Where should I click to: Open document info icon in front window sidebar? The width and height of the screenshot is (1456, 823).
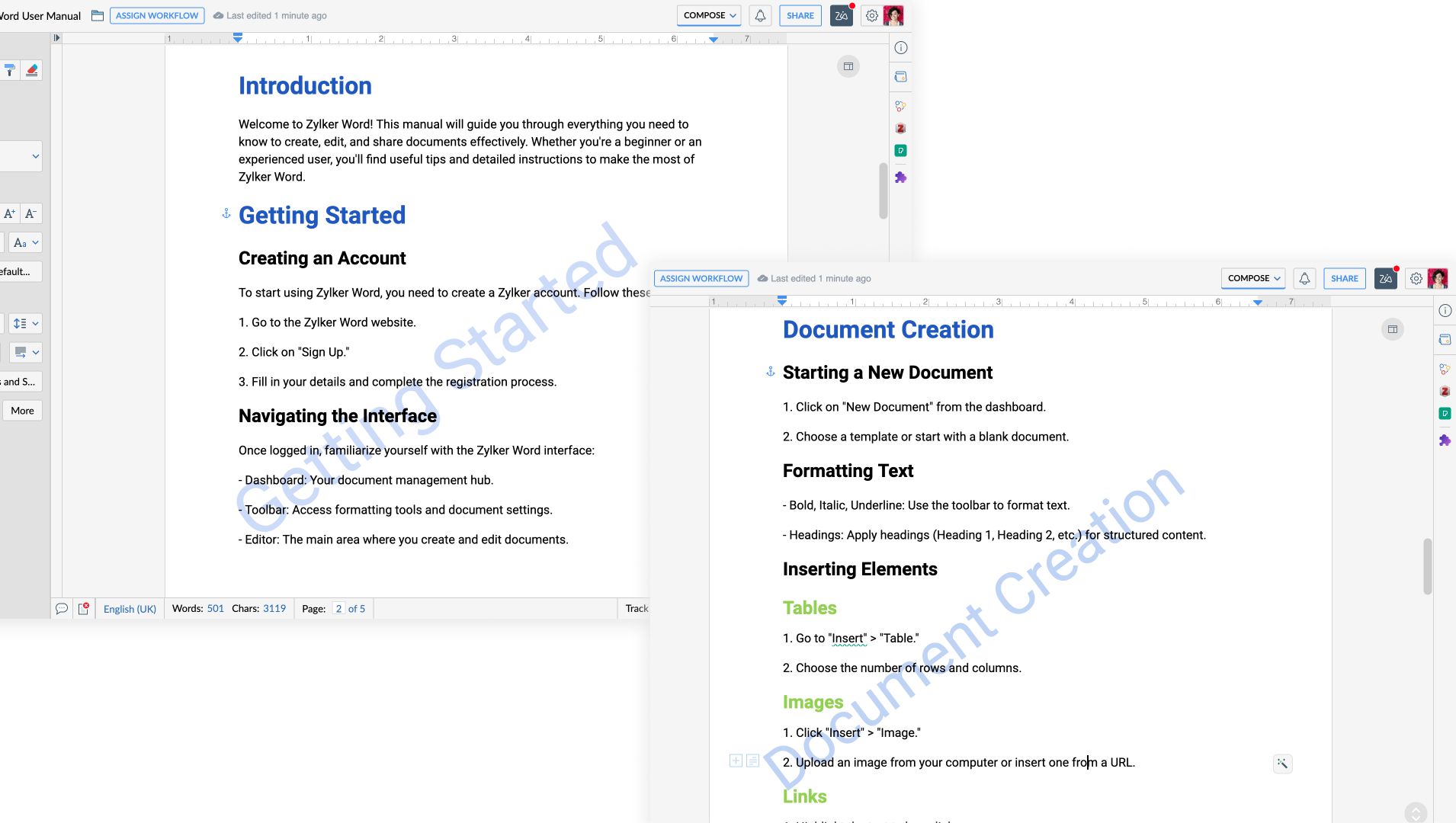pyautogui.click(x=1445, y=311)
